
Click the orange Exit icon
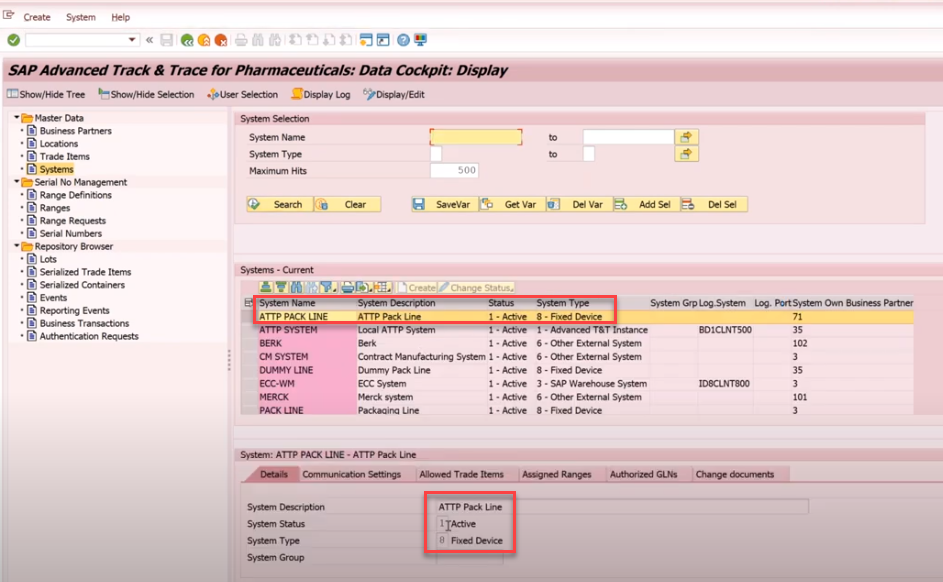click(x=204, y=40)
